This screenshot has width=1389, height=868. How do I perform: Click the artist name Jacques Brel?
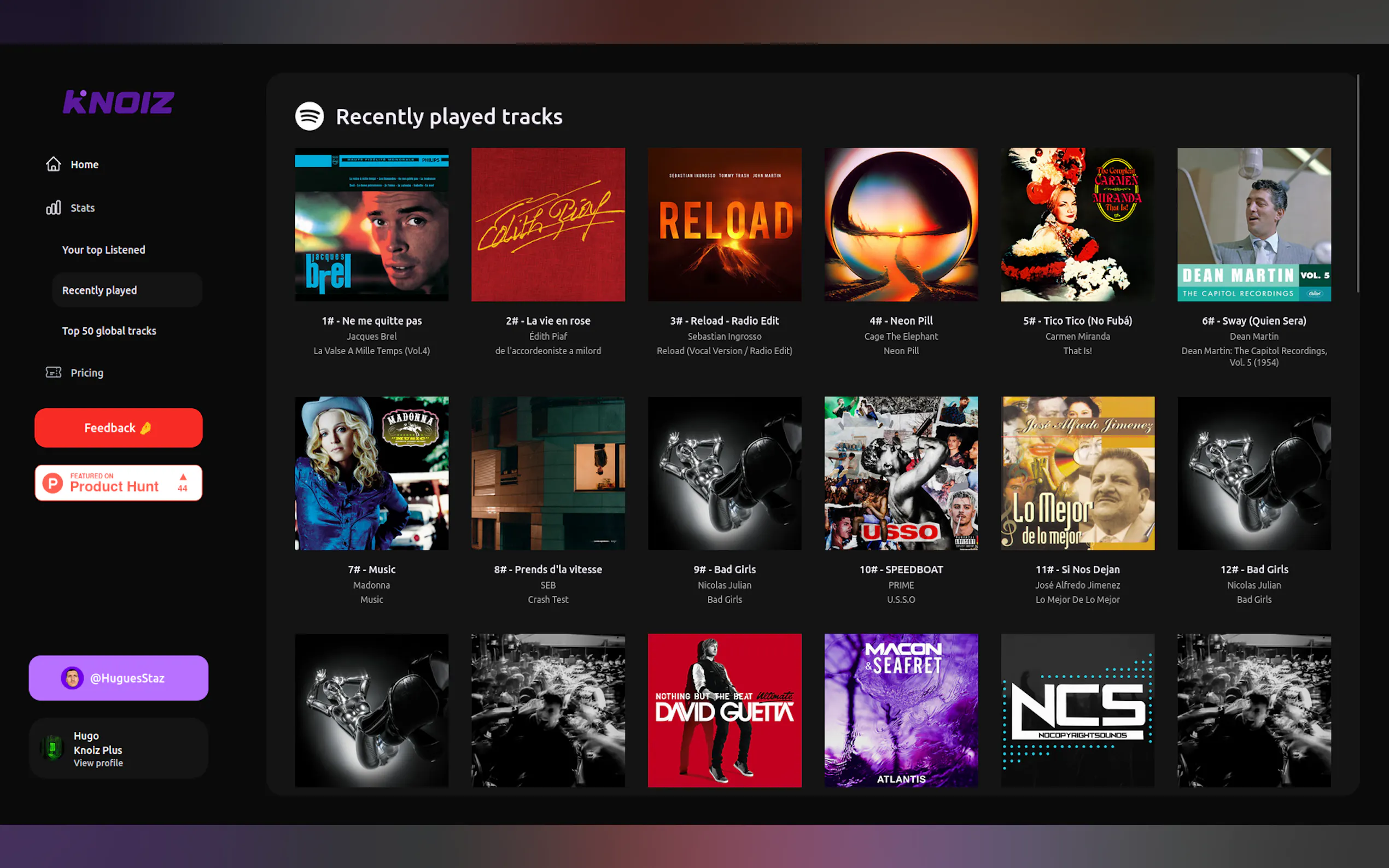371,336
